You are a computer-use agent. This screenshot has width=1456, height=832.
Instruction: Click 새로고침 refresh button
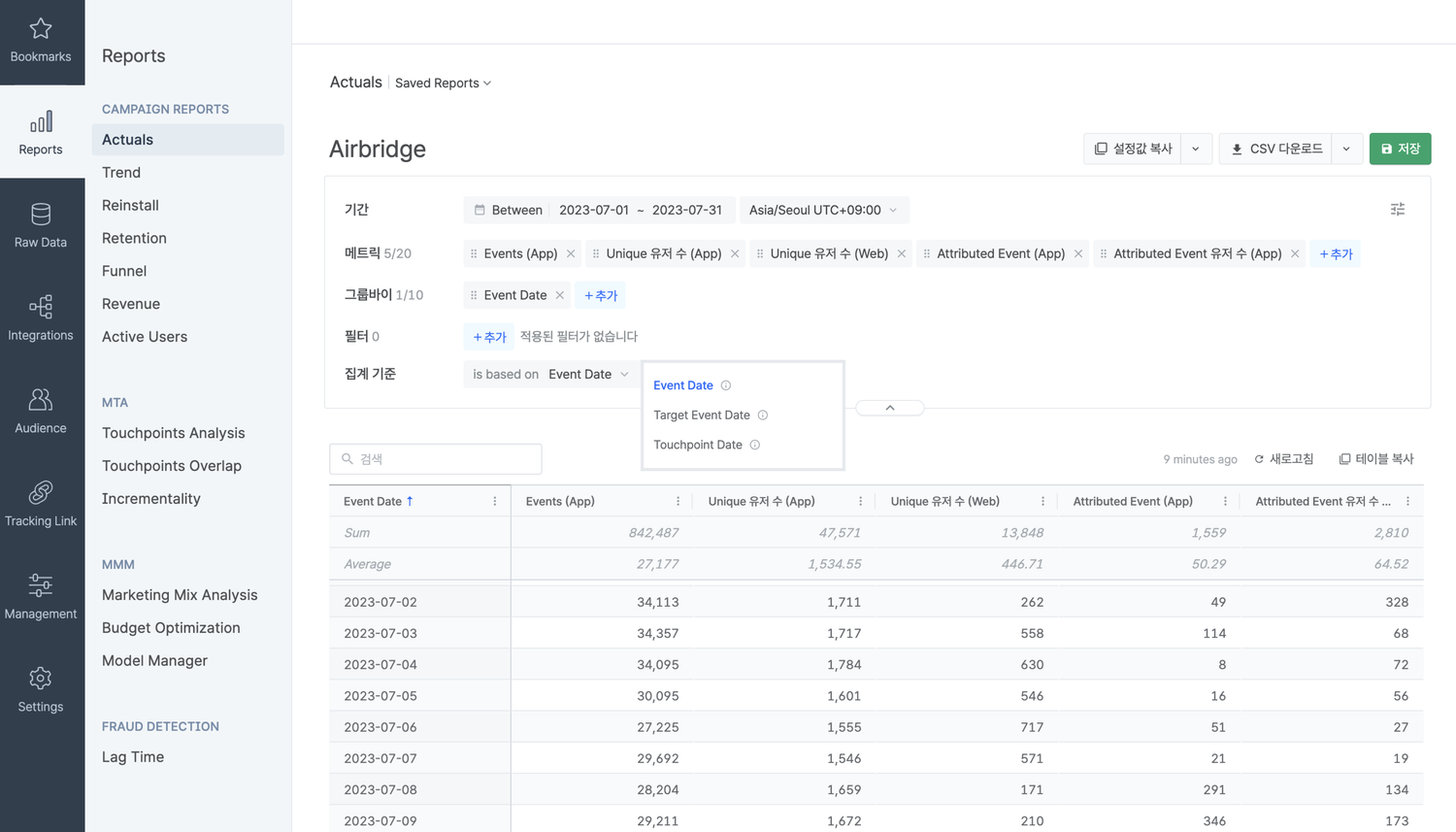coord(1284,459)
